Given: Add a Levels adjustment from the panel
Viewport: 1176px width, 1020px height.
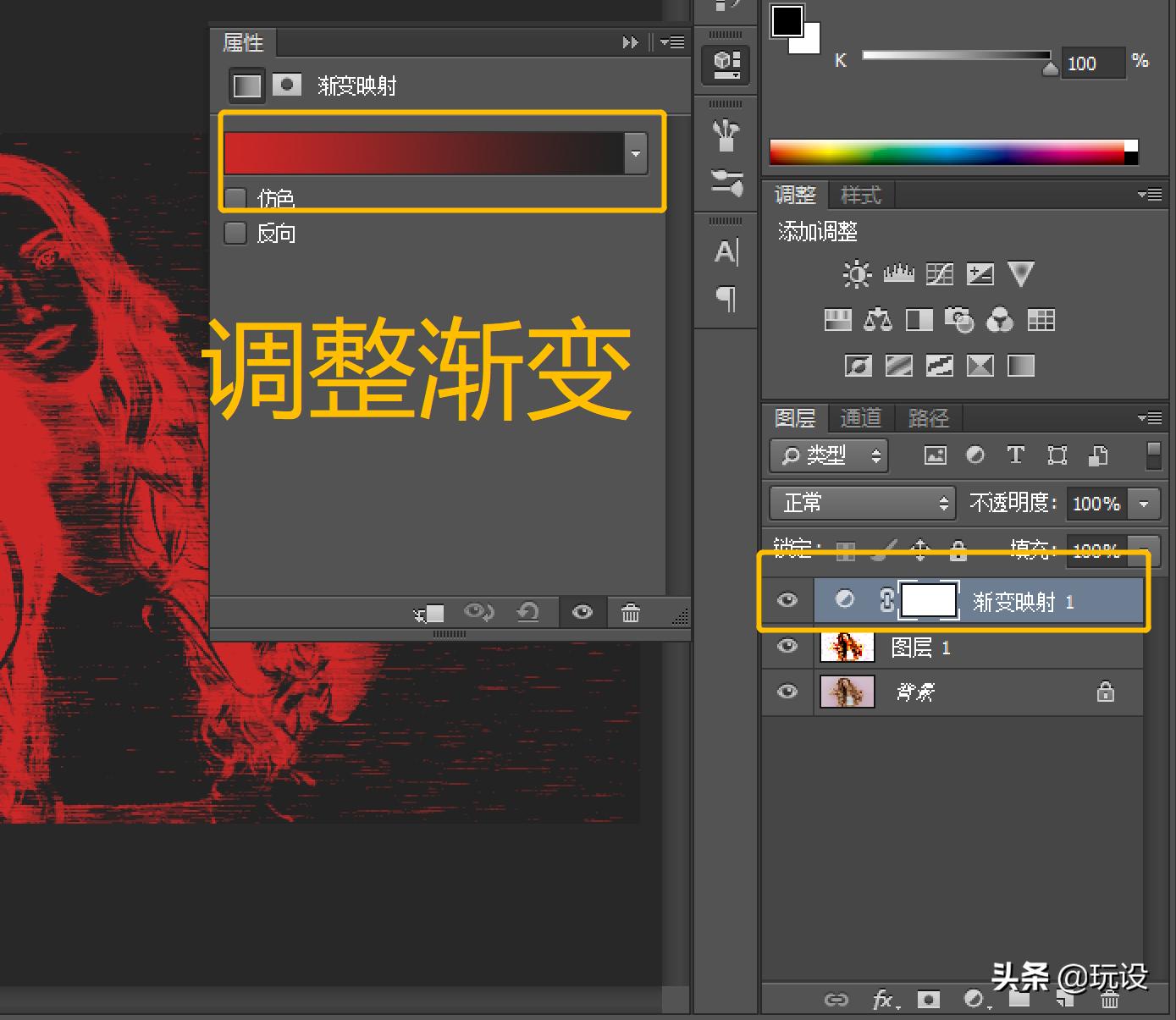Looking at the screenshot, I should click(x=898, y=274).
